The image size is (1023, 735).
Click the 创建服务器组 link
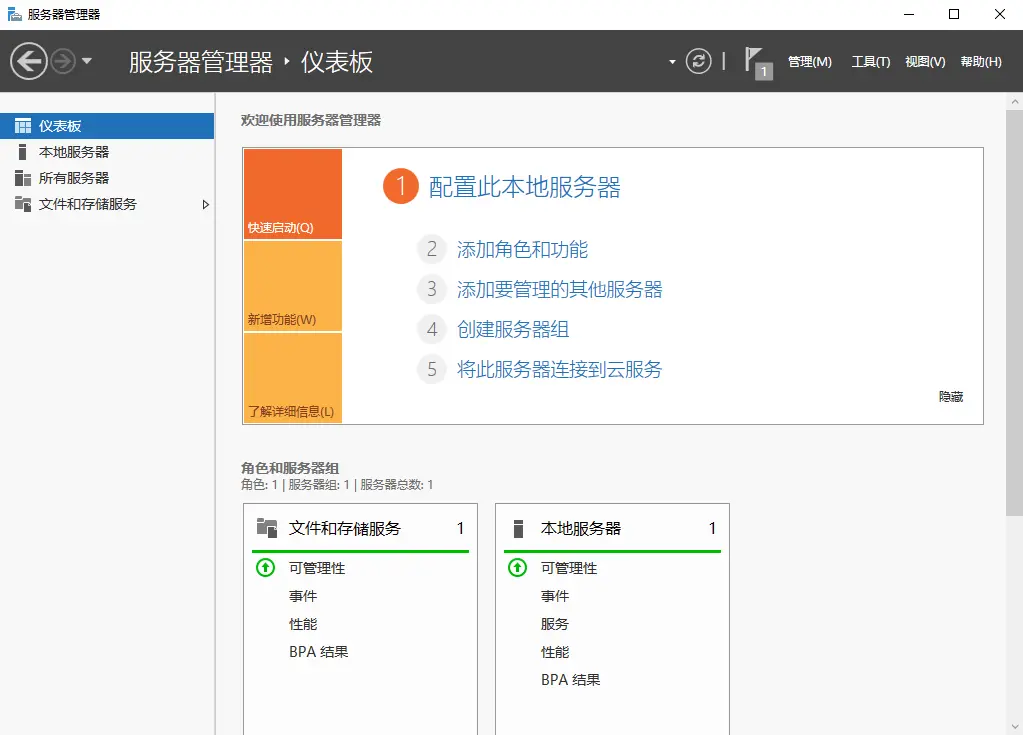513,329
